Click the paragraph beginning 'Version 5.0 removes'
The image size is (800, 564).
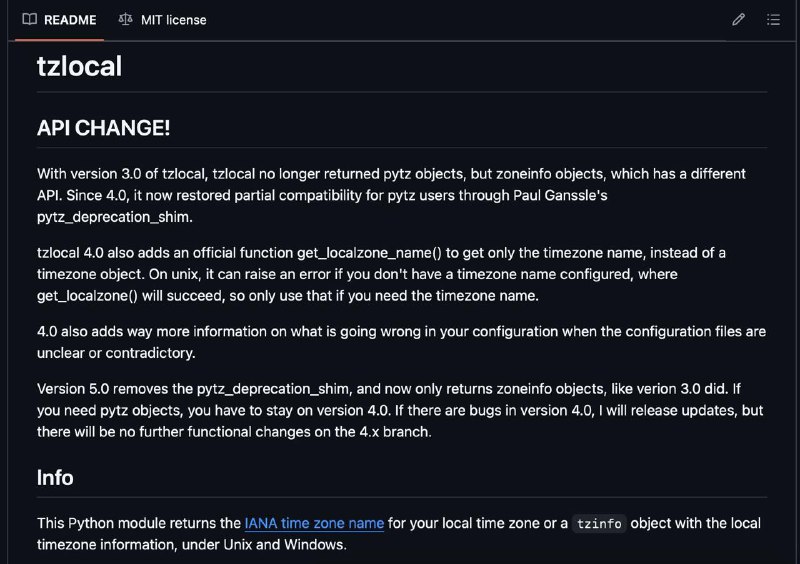(400, 410)
